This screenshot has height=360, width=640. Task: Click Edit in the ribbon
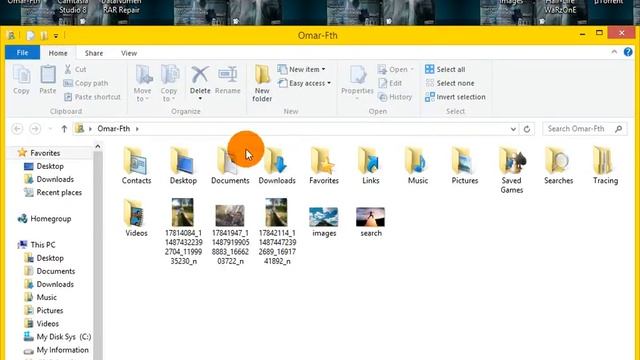(391, 83)
